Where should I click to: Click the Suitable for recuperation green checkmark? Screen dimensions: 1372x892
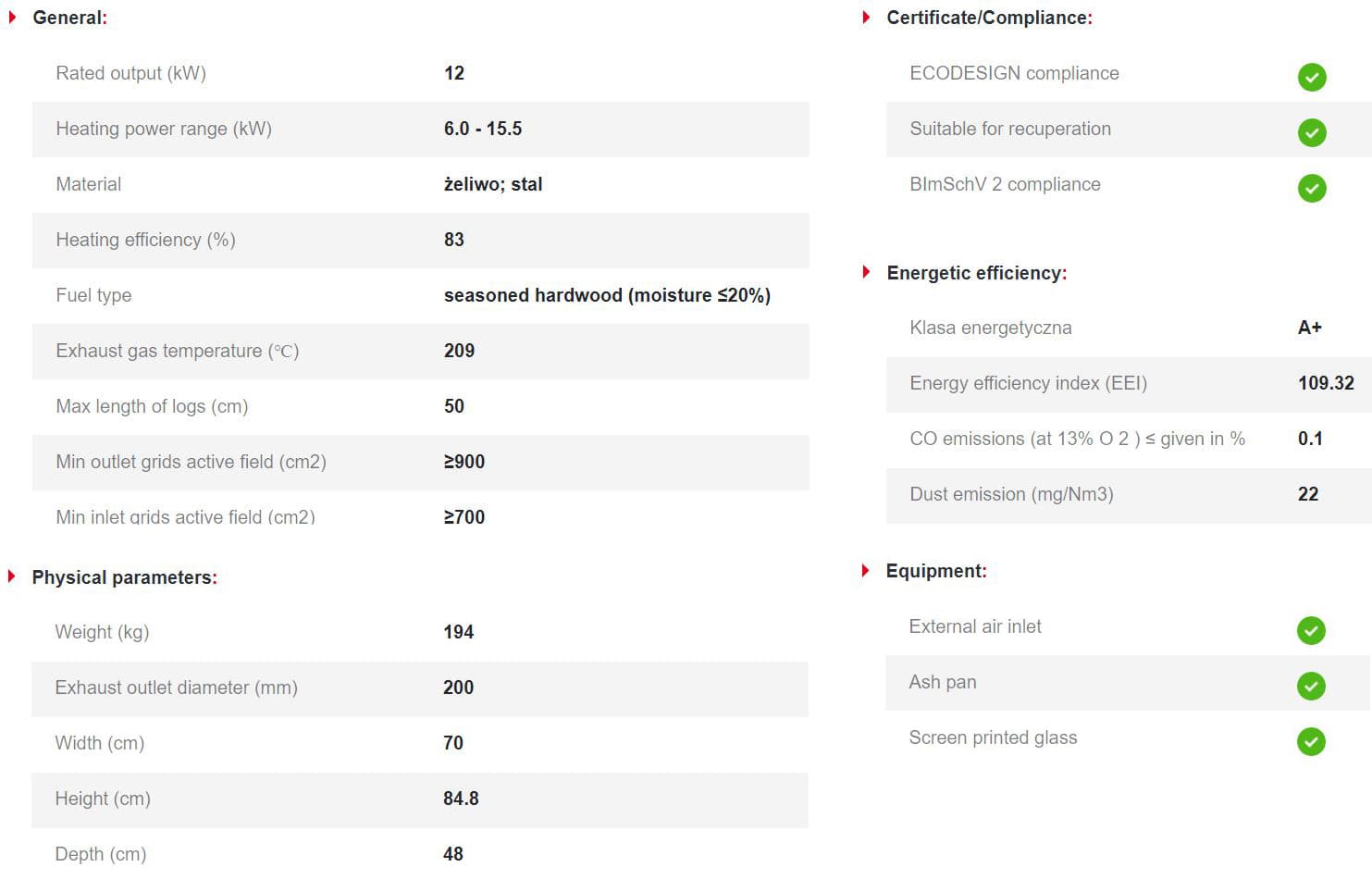1312,132
